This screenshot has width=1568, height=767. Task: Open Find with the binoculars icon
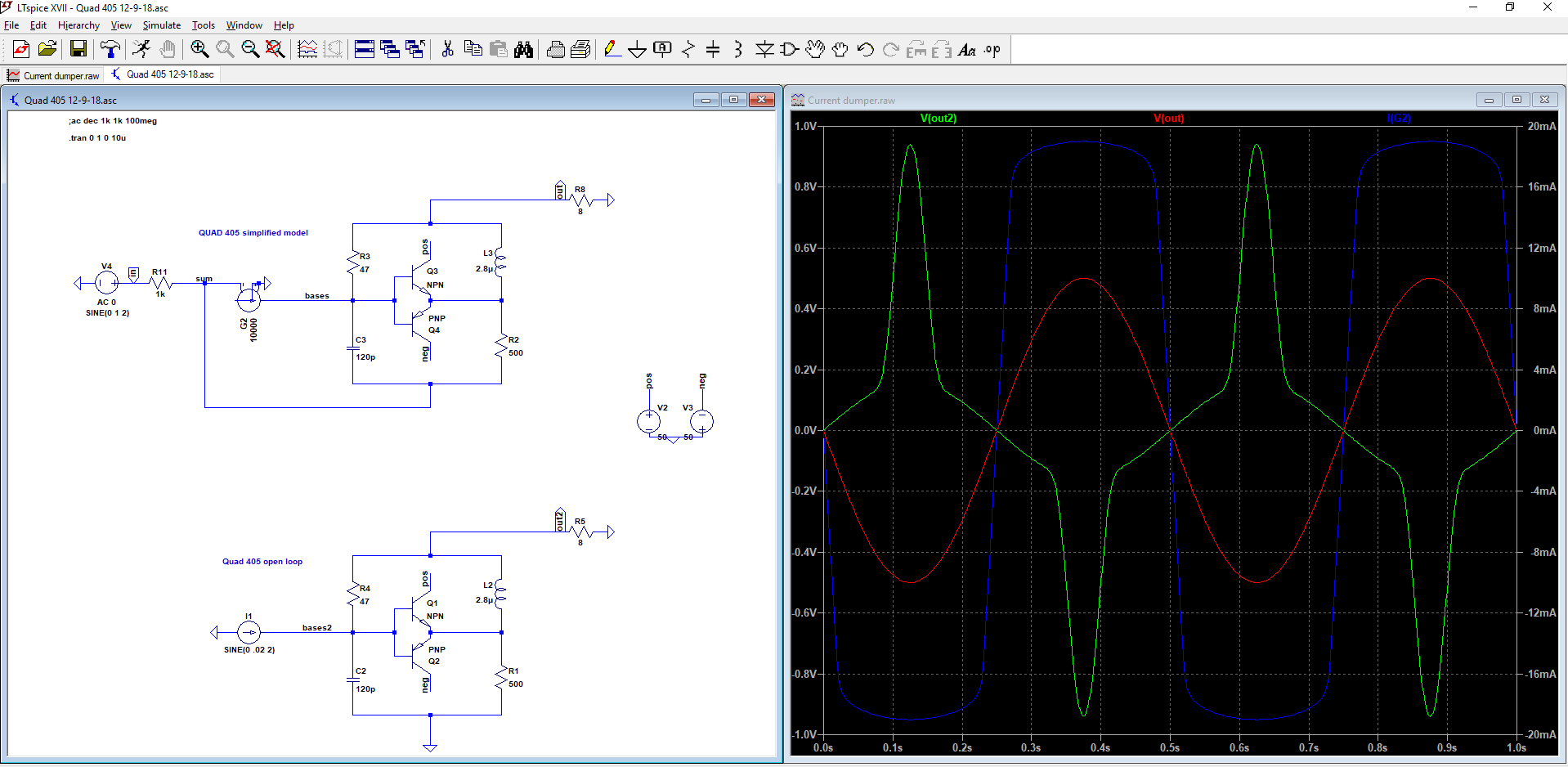point(524,50)
